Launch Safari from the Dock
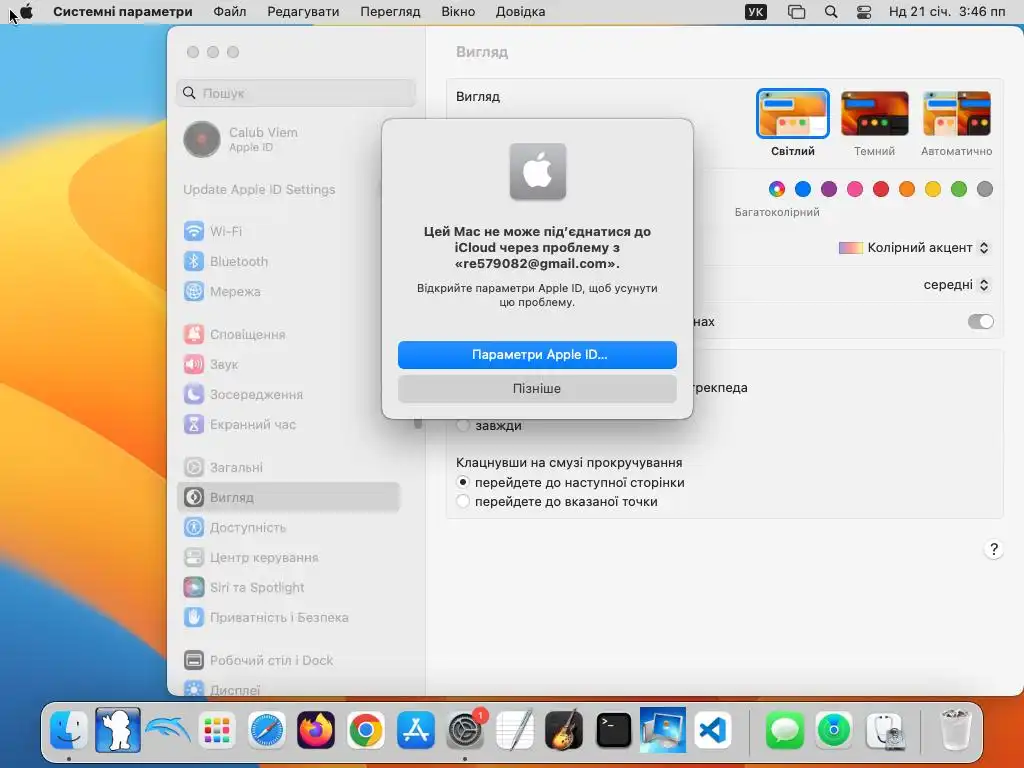The height and width of the screenshot is (768, 1024). [266, 729]
